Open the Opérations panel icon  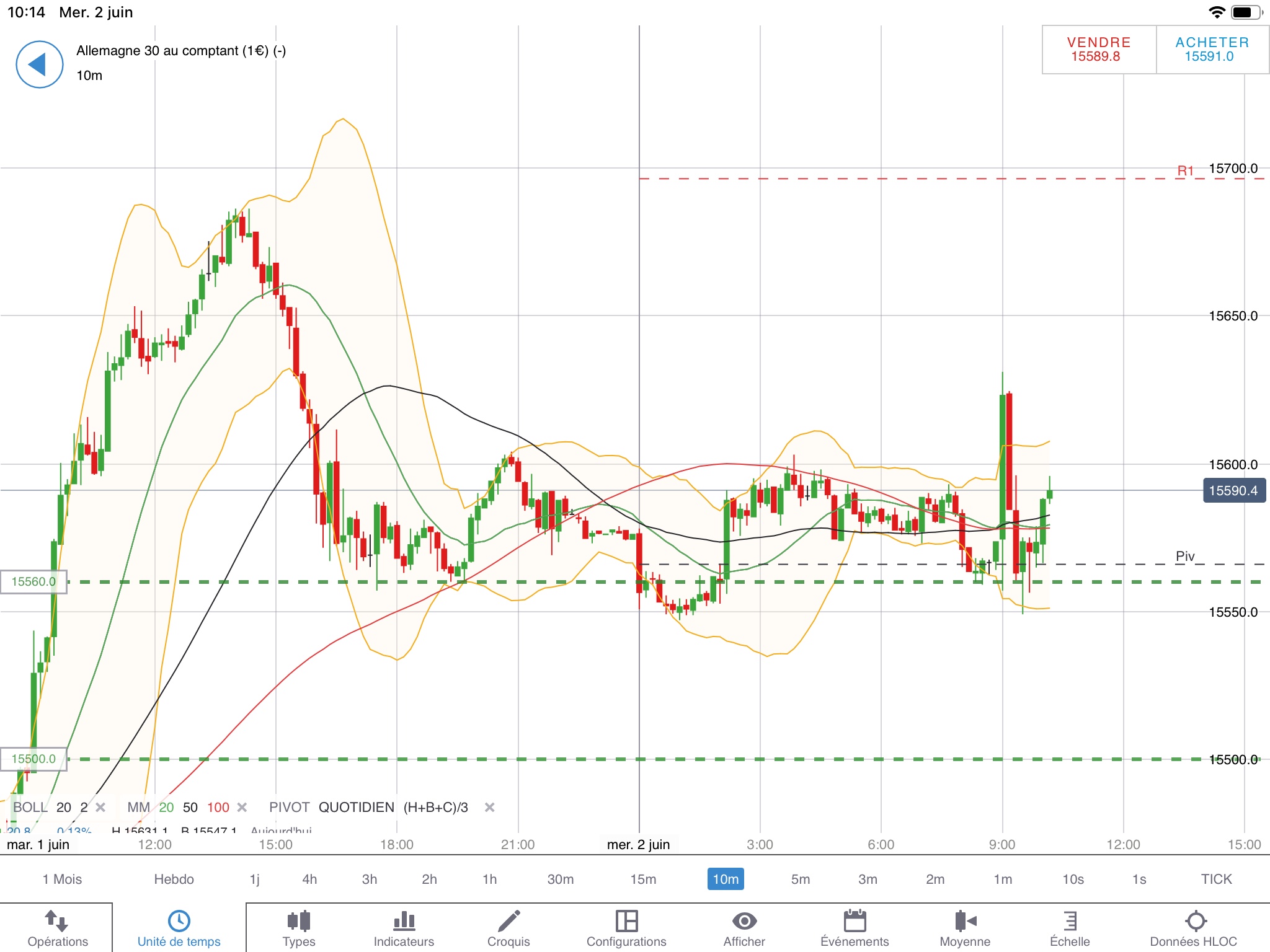click(x=57, y=928)
